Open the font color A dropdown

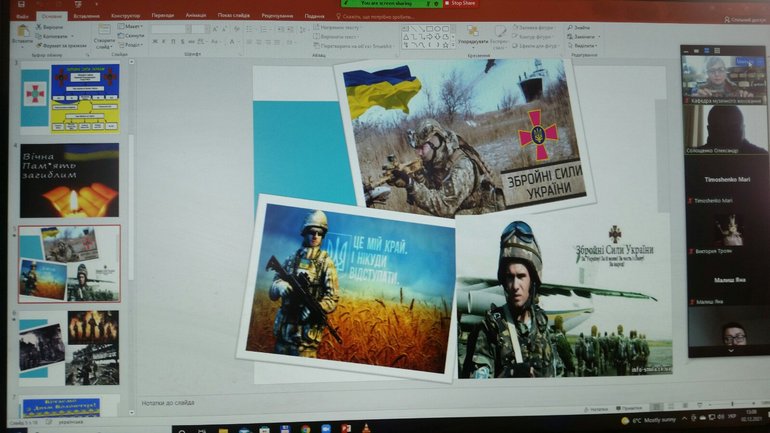pyautogui.click(x=233, y=42)
